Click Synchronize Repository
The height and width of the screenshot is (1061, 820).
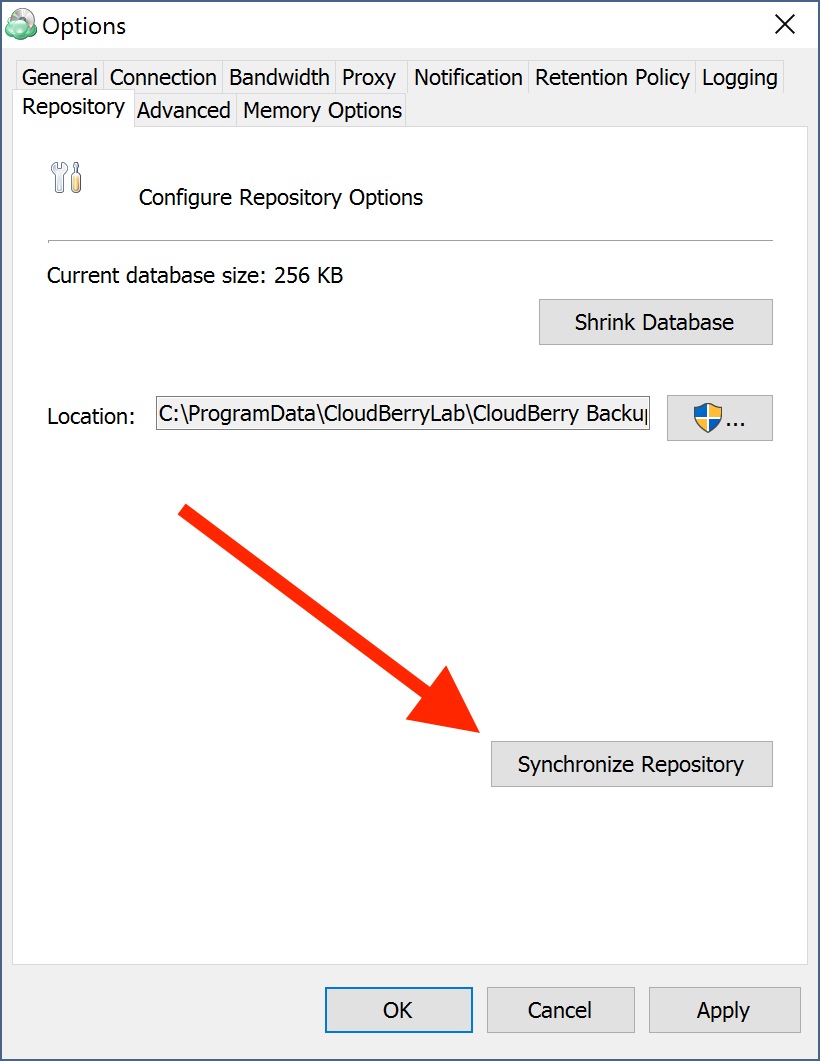point(631,763)
